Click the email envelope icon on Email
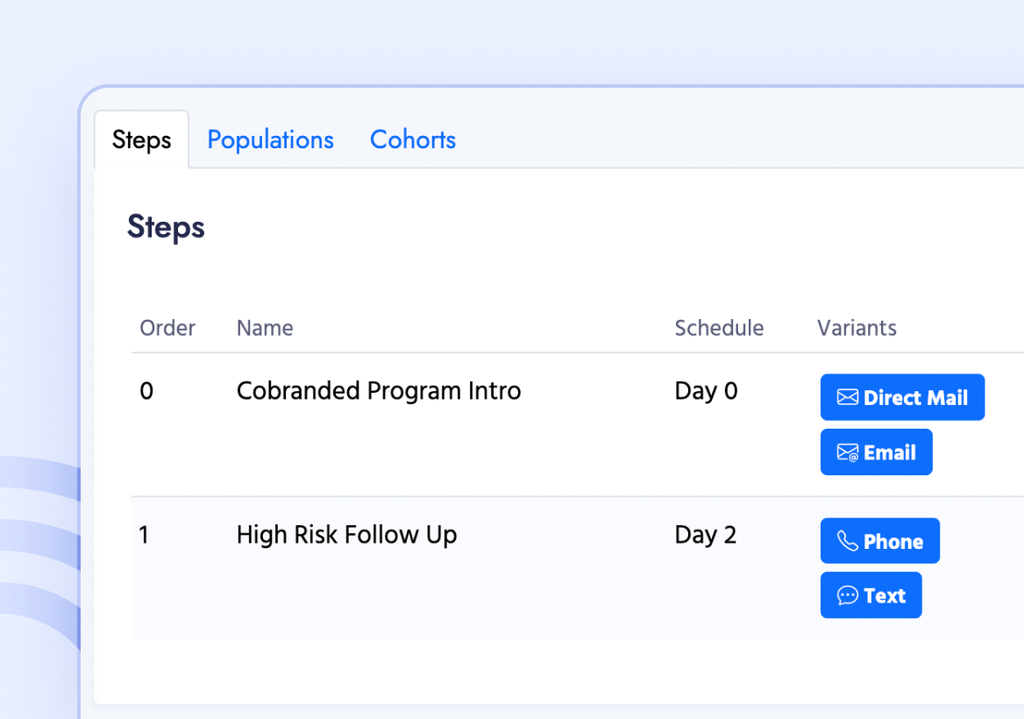 click(847, 452)
